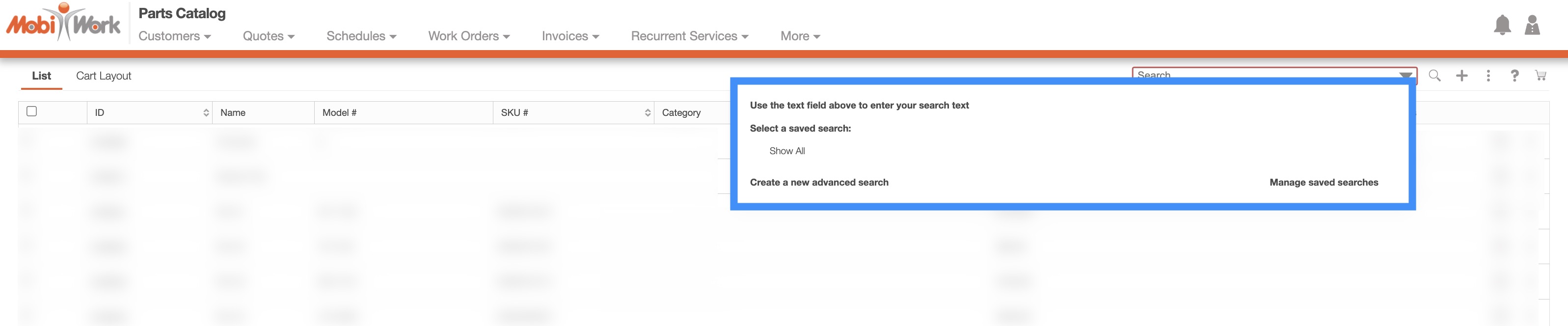Image resolution: width=1568 pixels, height=326 pixels.
Task: Expand the Customers dropdown menu
Action: pyautogui.click(x=174, y=36)
